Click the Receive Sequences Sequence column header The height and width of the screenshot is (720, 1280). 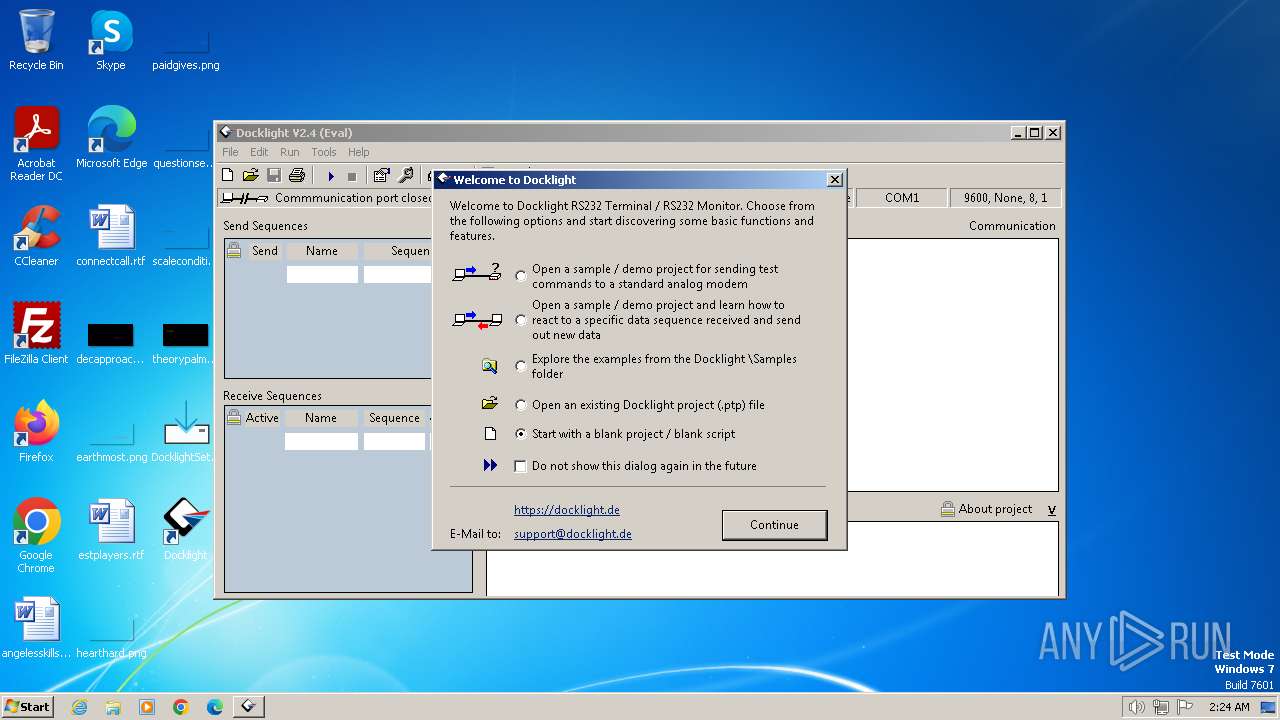click(394, 418)
